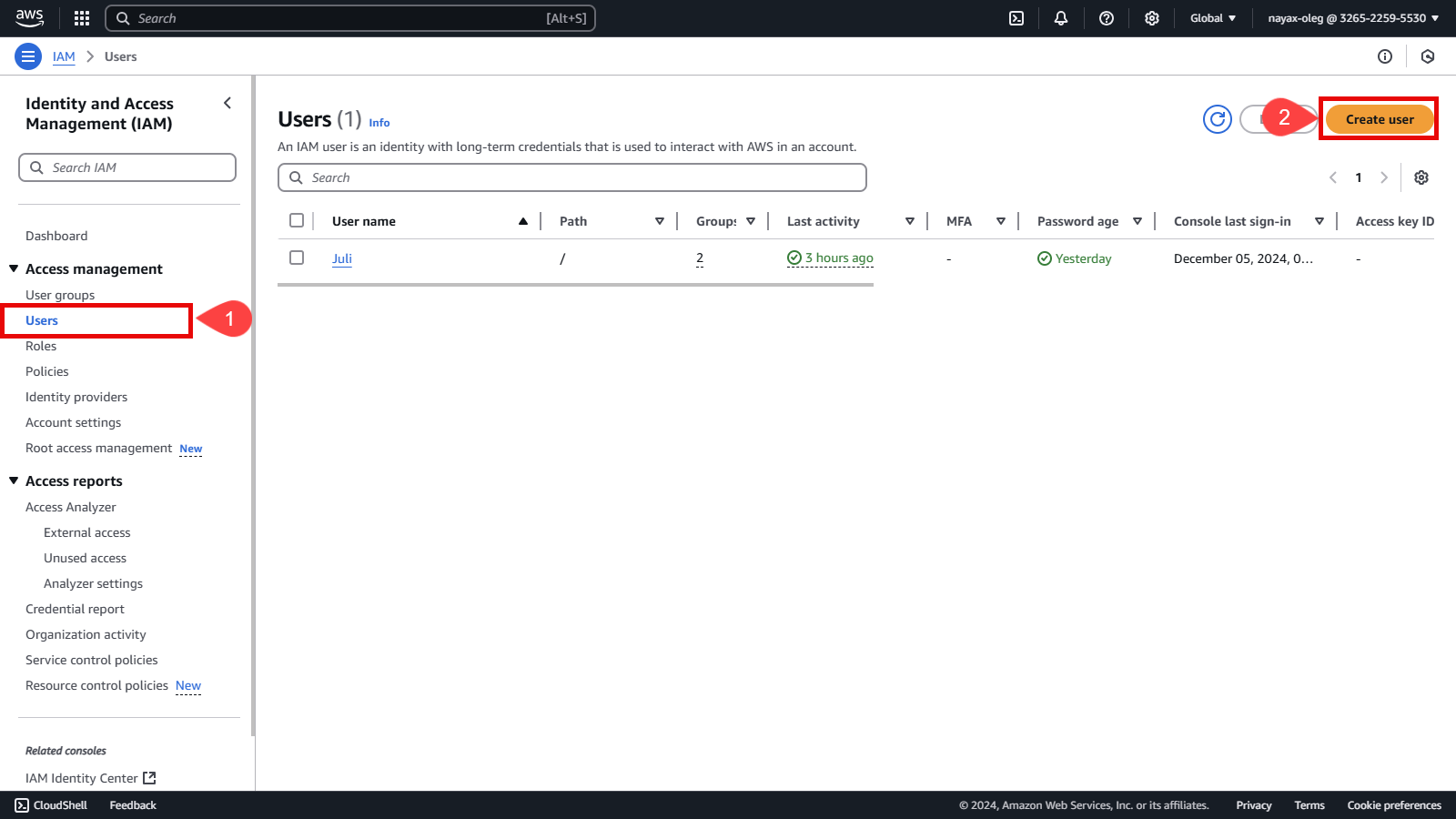Sort by User name ascending arrow
Image resolution: width=1456 pixels, height=819 pixels.
click(x=523, y=221)
